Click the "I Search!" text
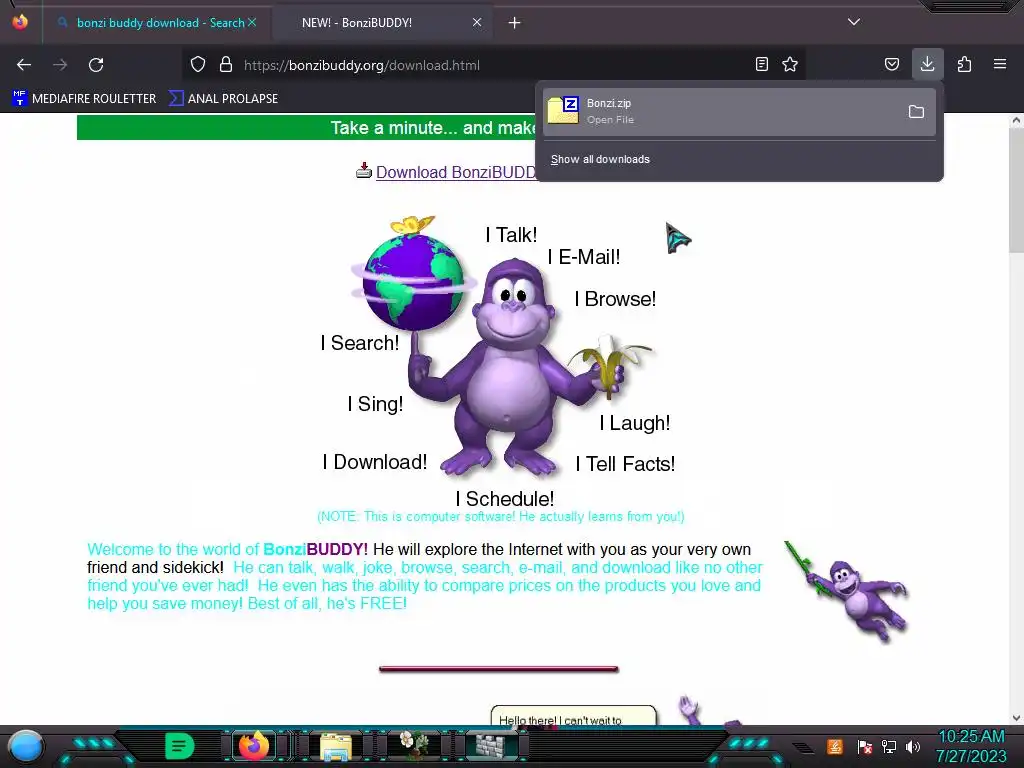Image resolution: width=1024 pixels, height=768 pixels. [x=360, y=343]
